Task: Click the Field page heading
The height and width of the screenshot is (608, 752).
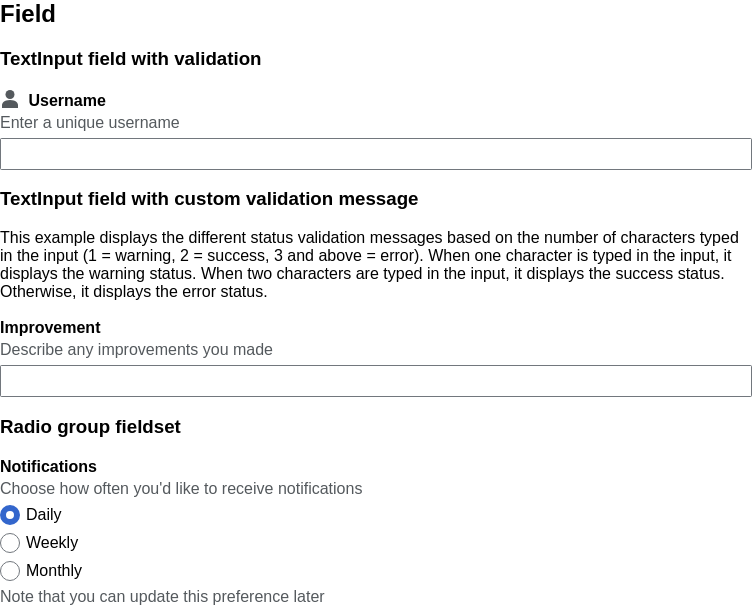Action: click(28, 13)
